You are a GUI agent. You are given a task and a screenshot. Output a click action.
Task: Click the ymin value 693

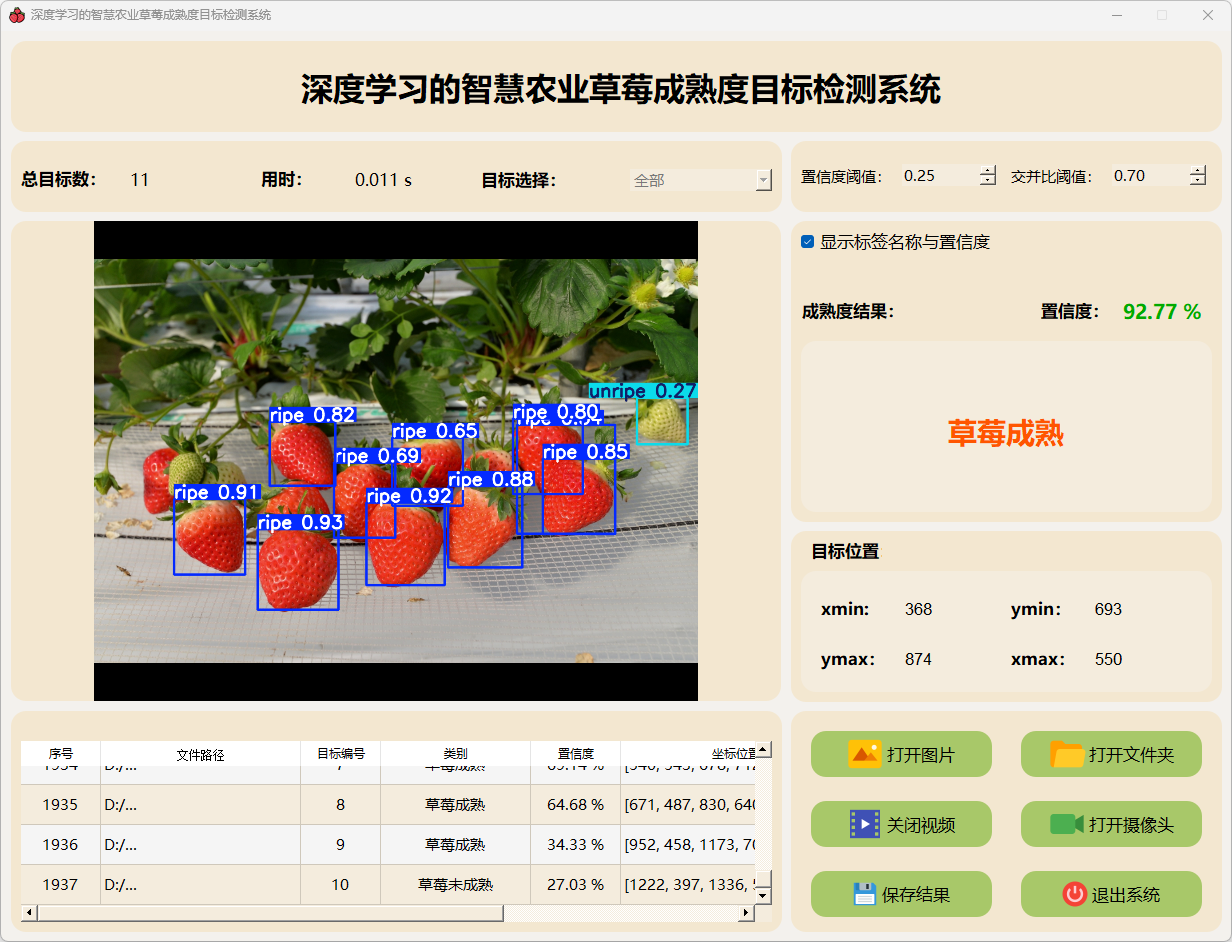coord(1108,609)
